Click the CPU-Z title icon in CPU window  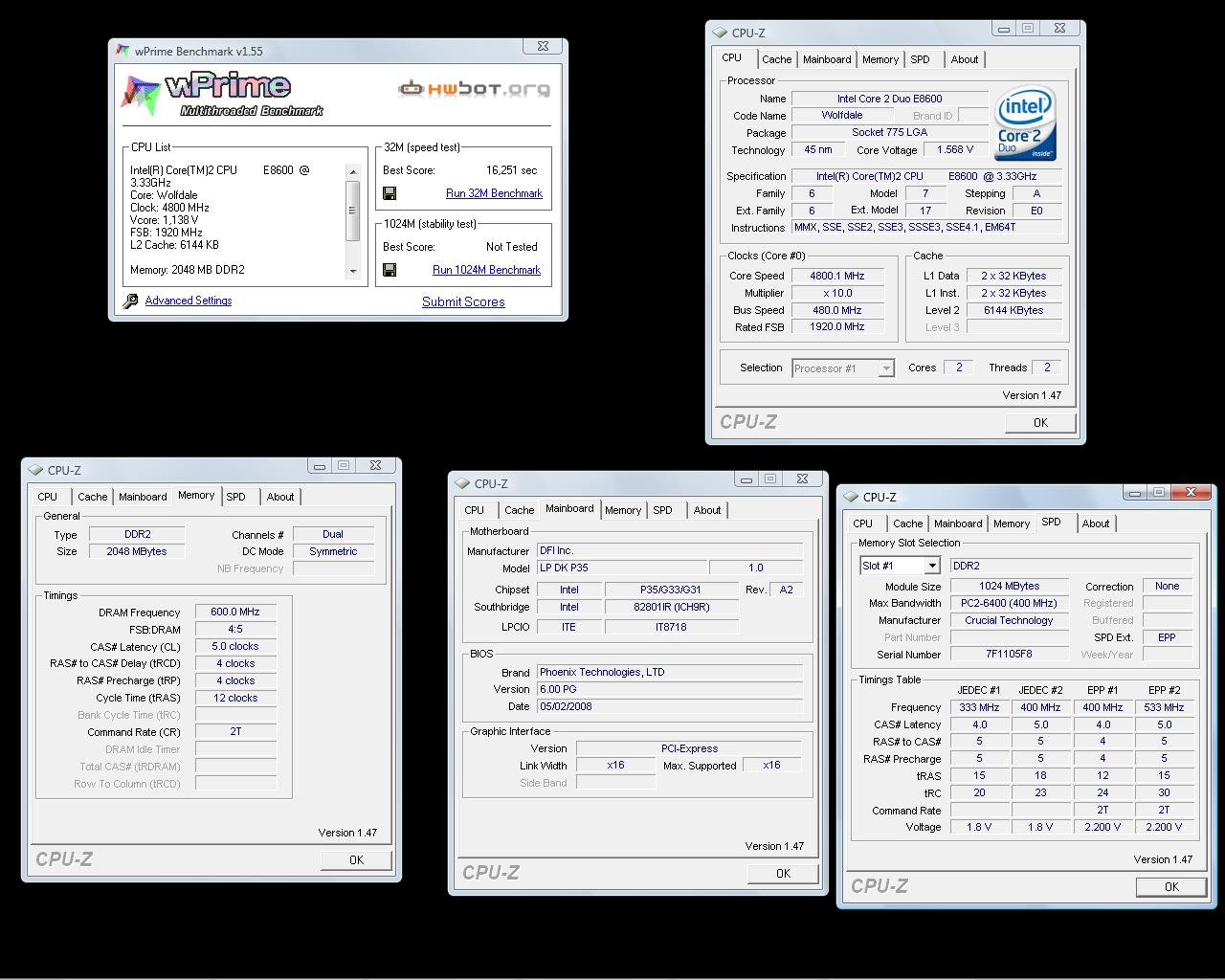(720, 33)
